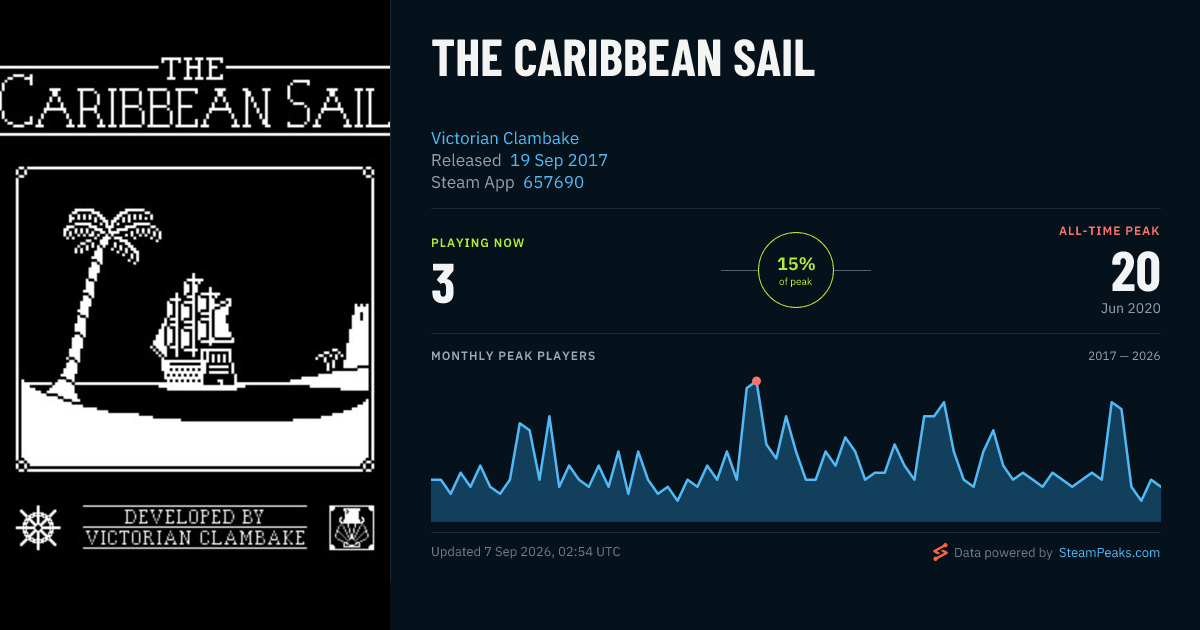1200x630 pixels.
Task: Open the Victorian Clambake developer link
Action: [x=505, y=138]
